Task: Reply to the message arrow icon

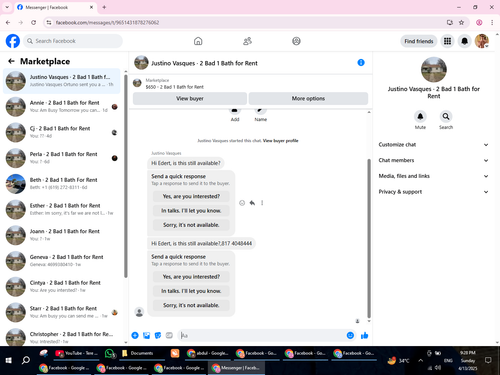Action: 252,203
